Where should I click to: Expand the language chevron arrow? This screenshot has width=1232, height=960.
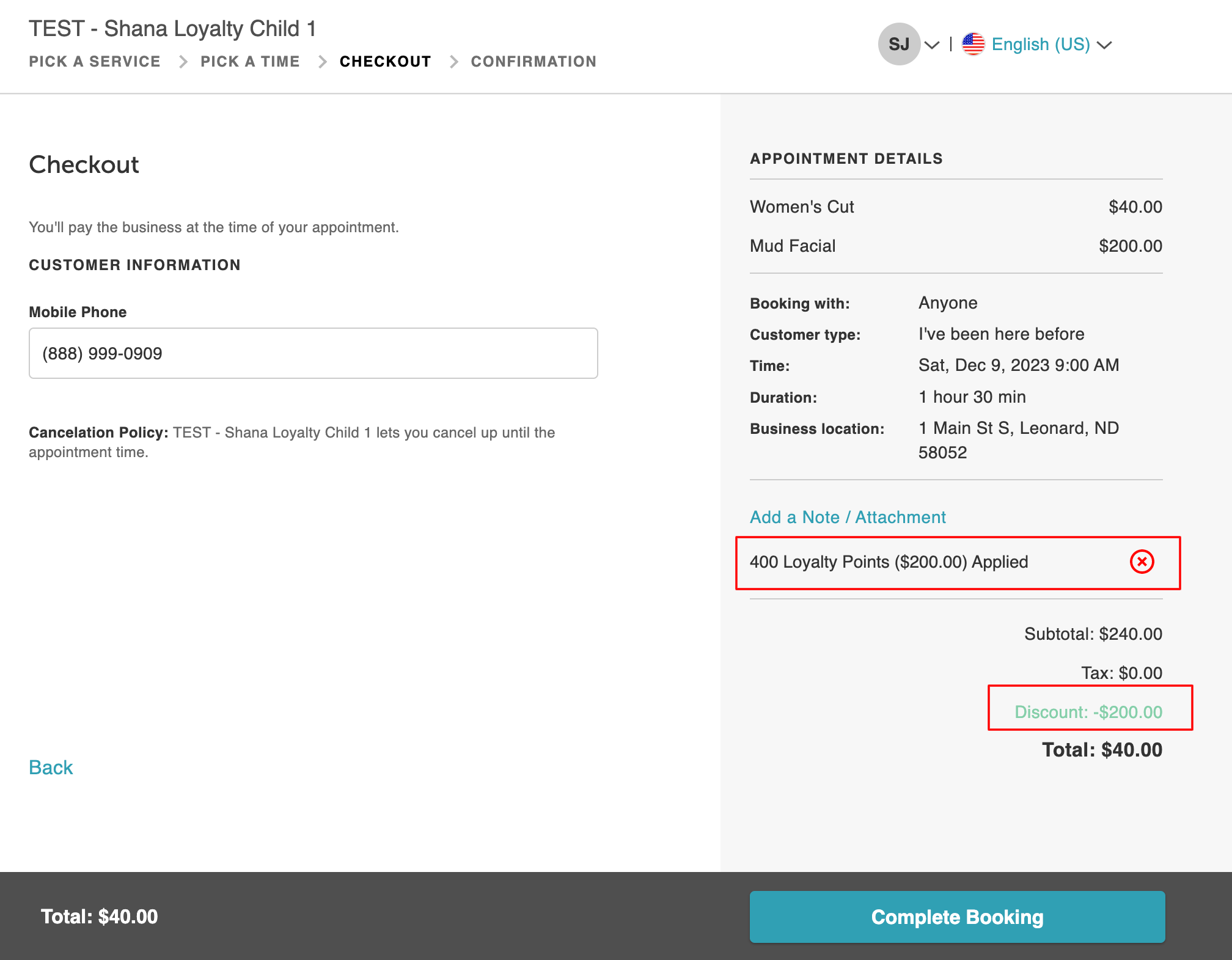[1104, 45]
